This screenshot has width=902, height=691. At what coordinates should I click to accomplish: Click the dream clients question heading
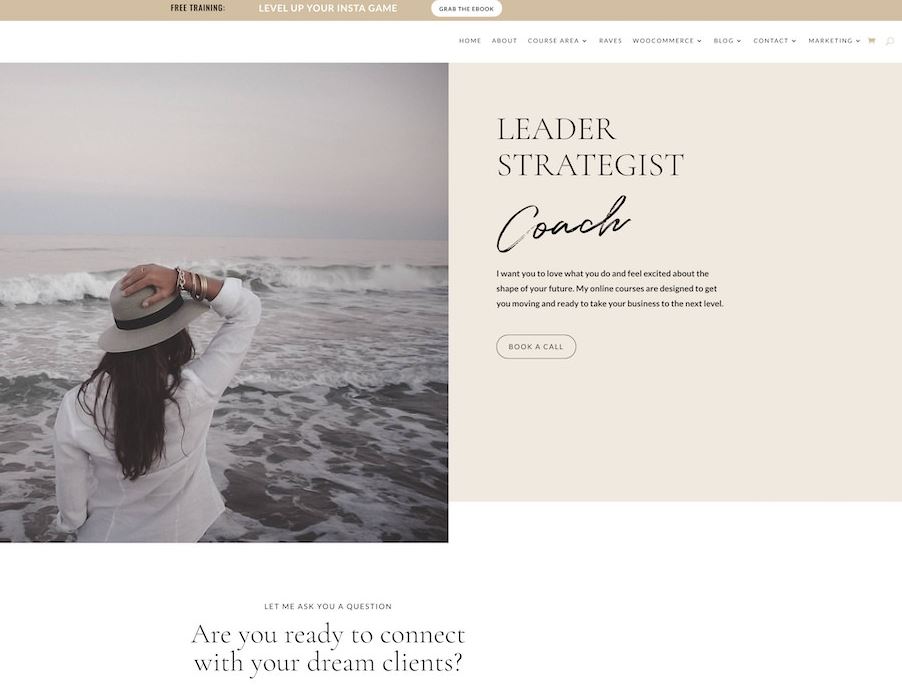[x=328, y=648]
